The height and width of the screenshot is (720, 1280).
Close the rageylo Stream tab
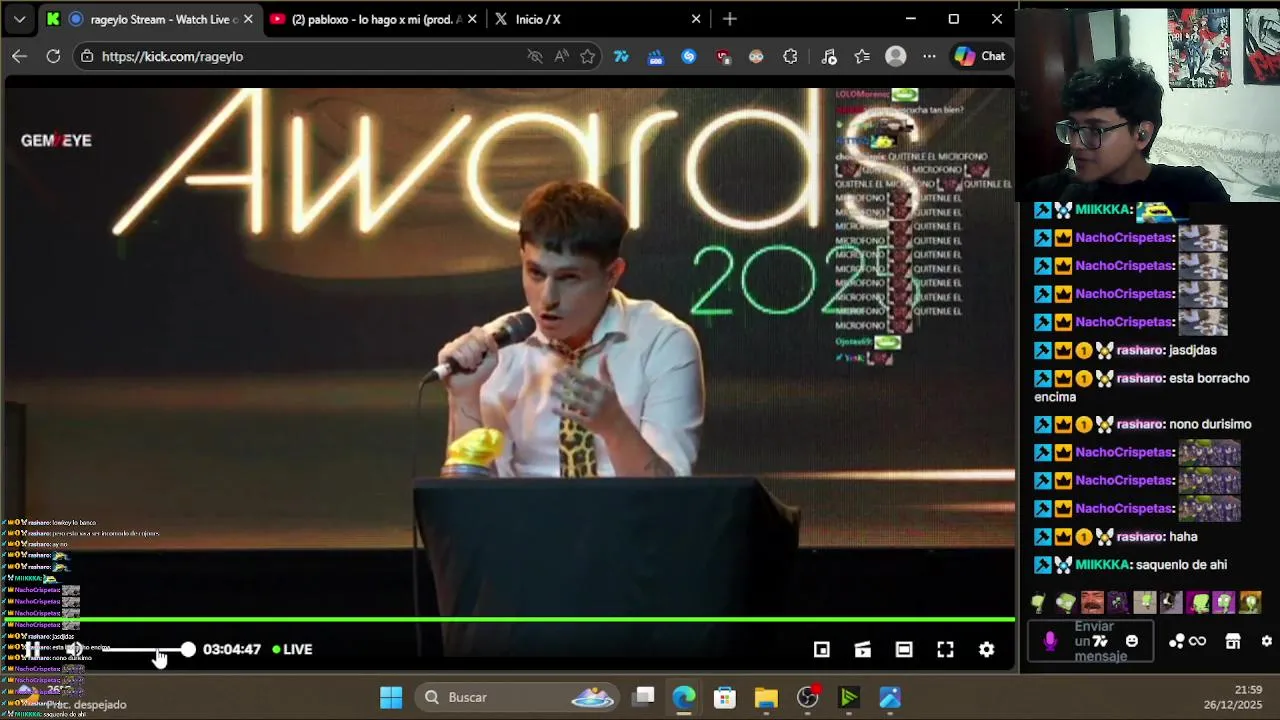248,19
